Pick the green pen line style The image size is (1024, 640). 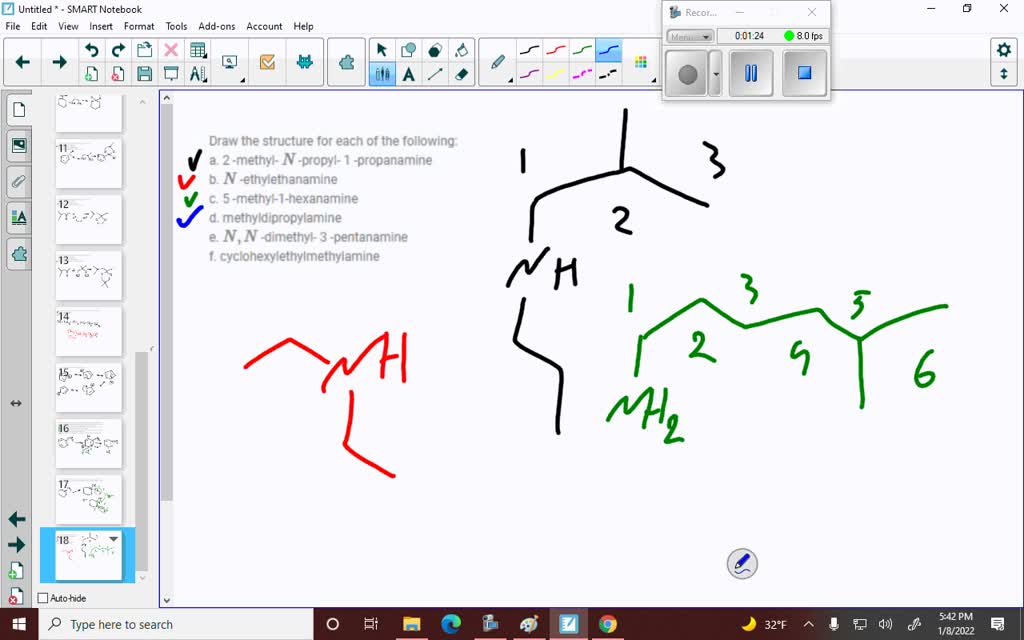[x=582, y=50]
